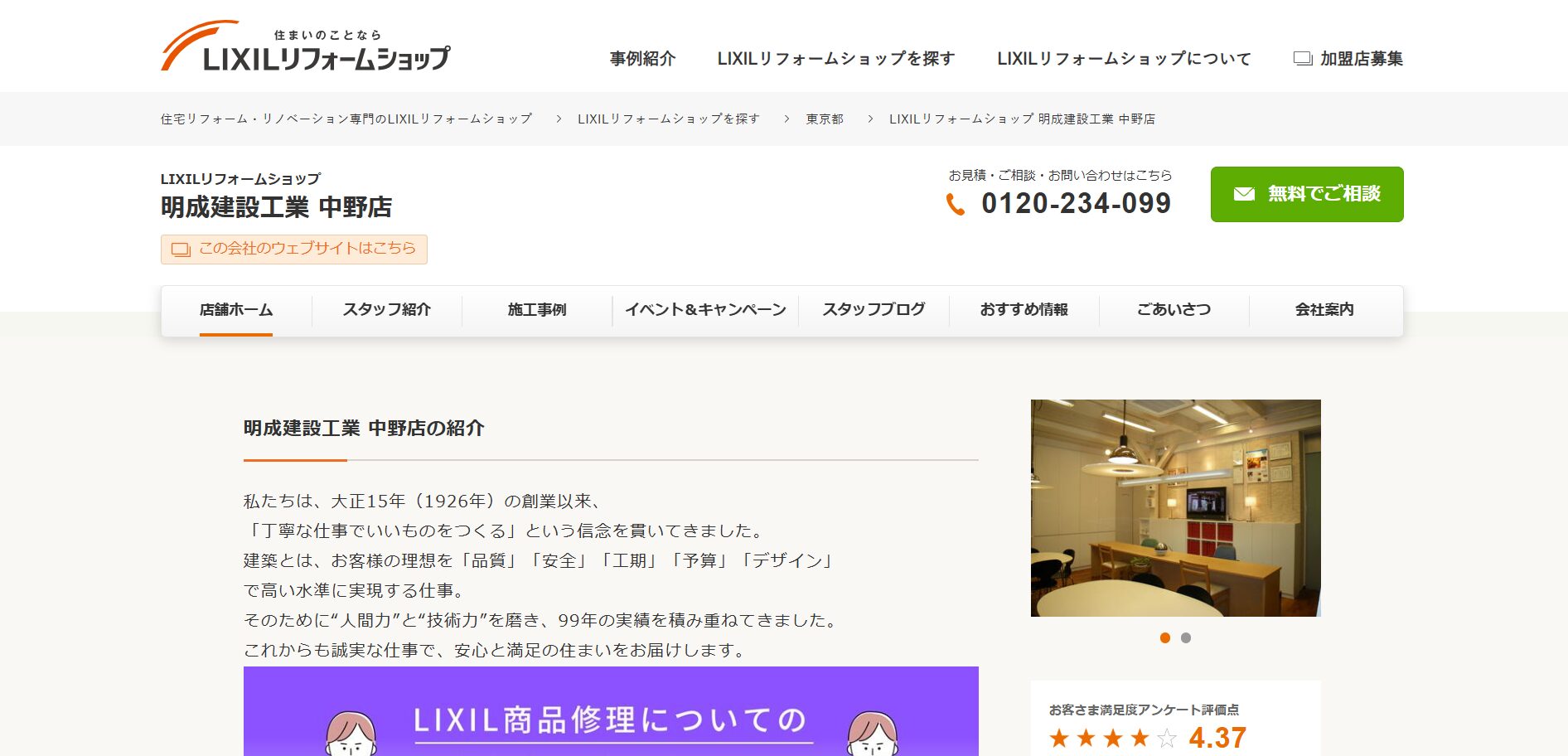Viewport: 1568px width, 756px height.
Task: Click the orange phone icon
Action: pyautogui.click(x=956, y=204)
